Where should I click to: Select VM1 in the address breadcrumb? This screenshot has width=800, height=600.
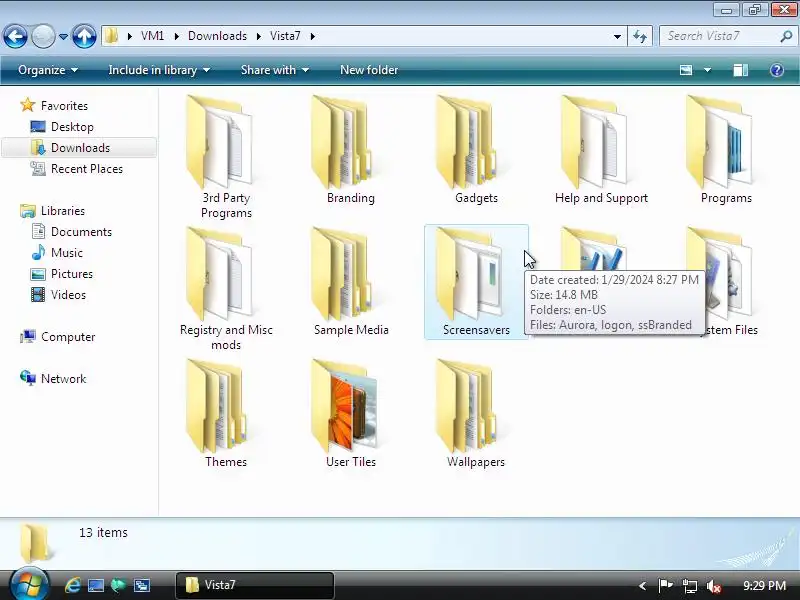coord(153,36)
